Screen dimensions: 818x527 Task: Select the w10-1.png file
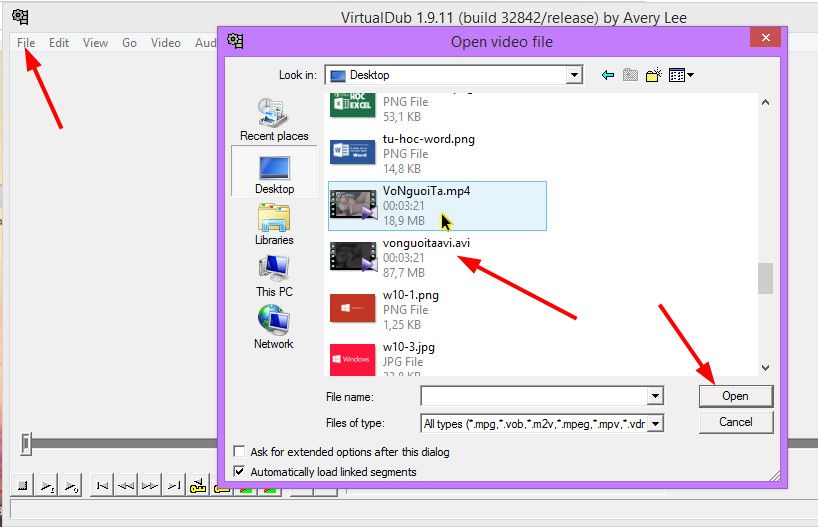437,309
